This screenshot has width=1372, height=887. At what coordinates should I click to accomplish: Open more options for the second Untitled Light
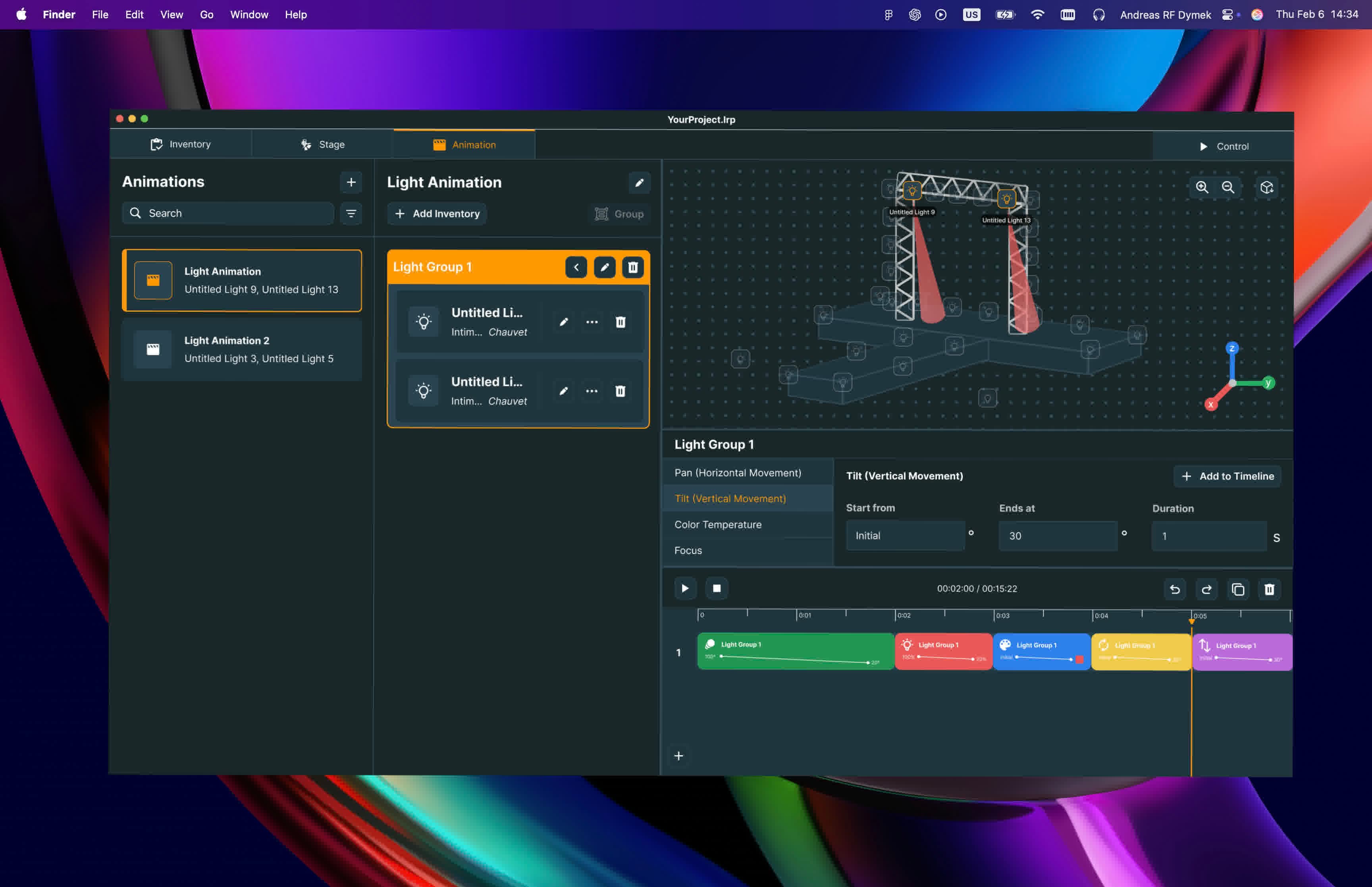592,391
